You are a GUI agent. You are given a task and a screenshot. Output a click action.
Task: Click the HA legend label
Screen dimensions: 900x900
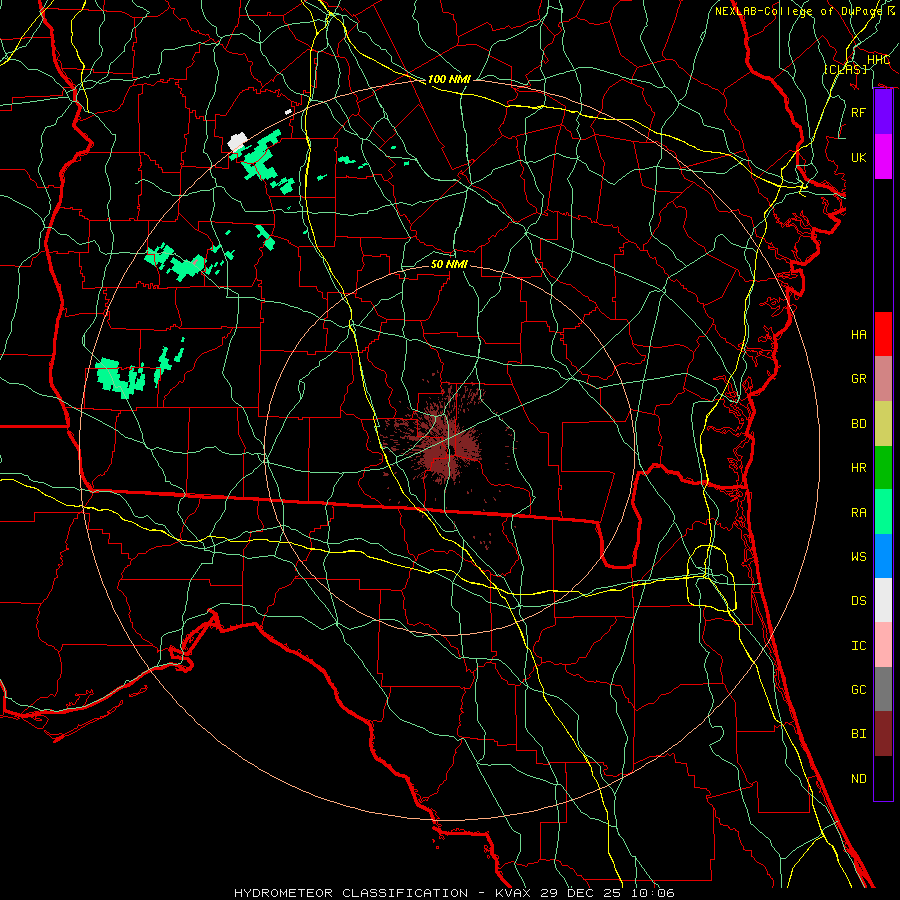click(x=859, y=335)
